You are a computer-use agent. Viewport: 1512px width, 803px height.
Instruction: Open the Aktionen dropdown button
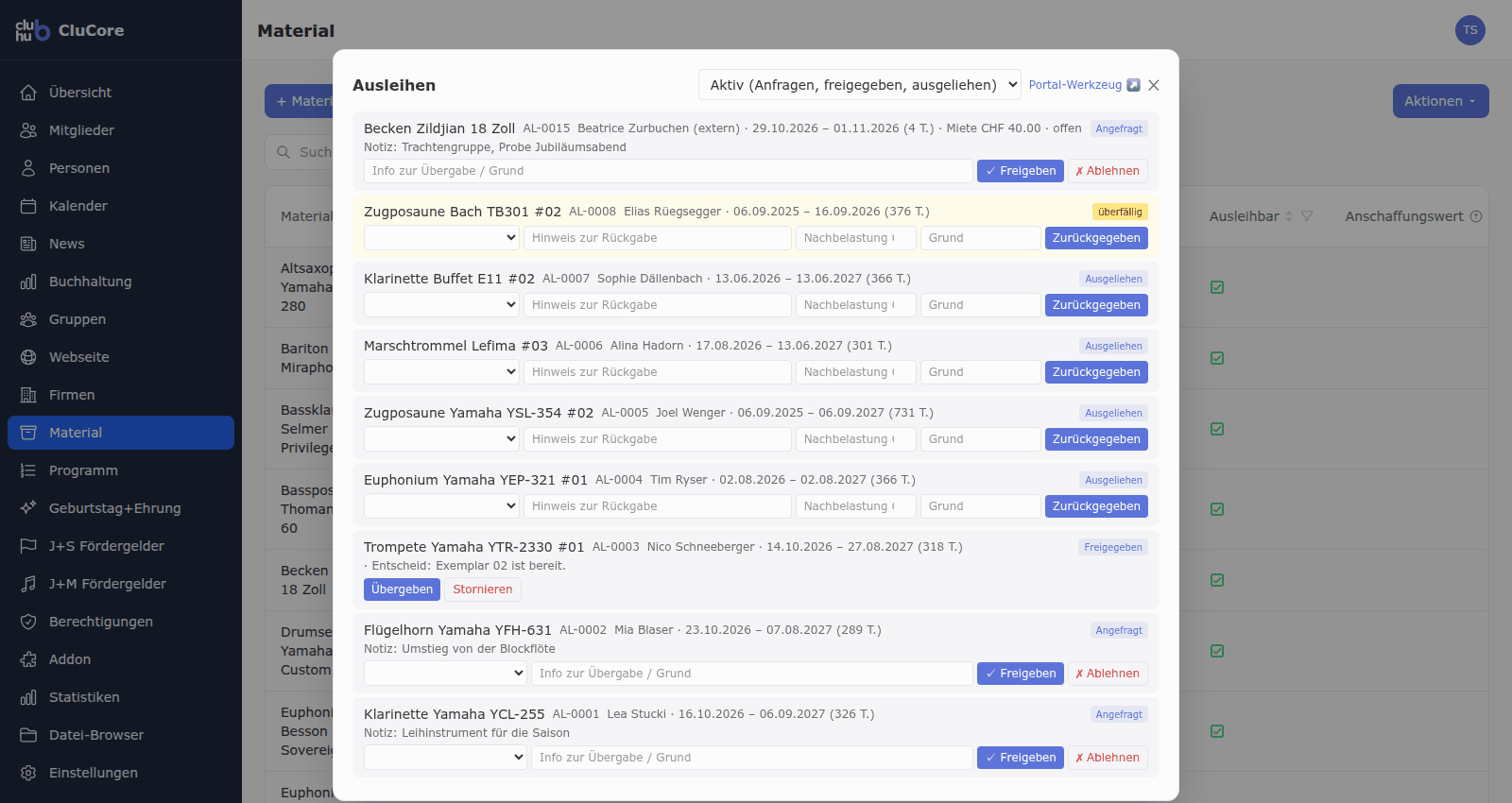pyautogui.click(x=1440, y=101)
